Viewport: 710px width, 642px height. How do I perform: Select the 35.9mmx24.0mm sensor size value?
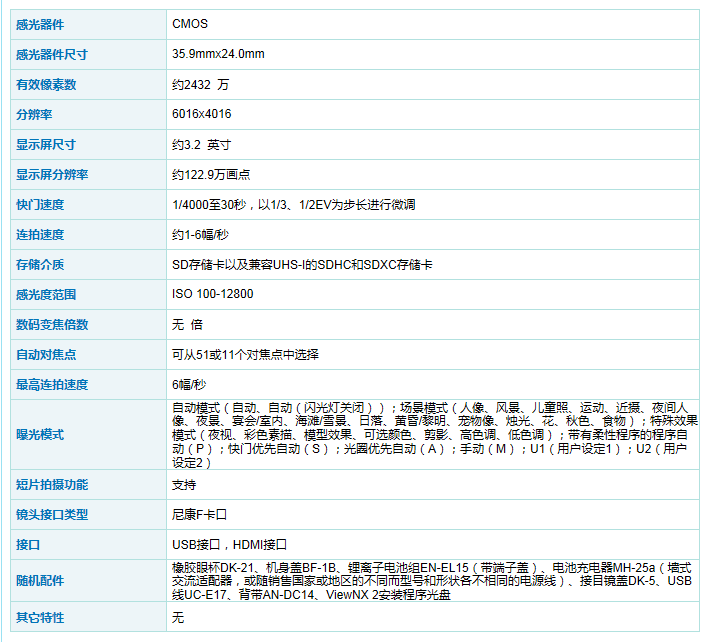218,54
